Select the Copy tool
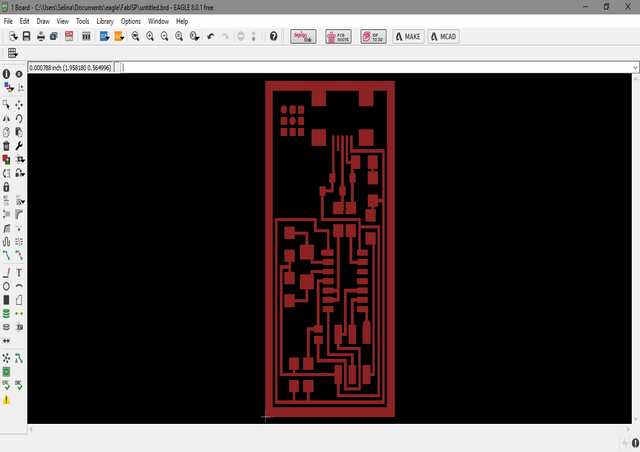640x452 pixels. (x=6, y=132)
